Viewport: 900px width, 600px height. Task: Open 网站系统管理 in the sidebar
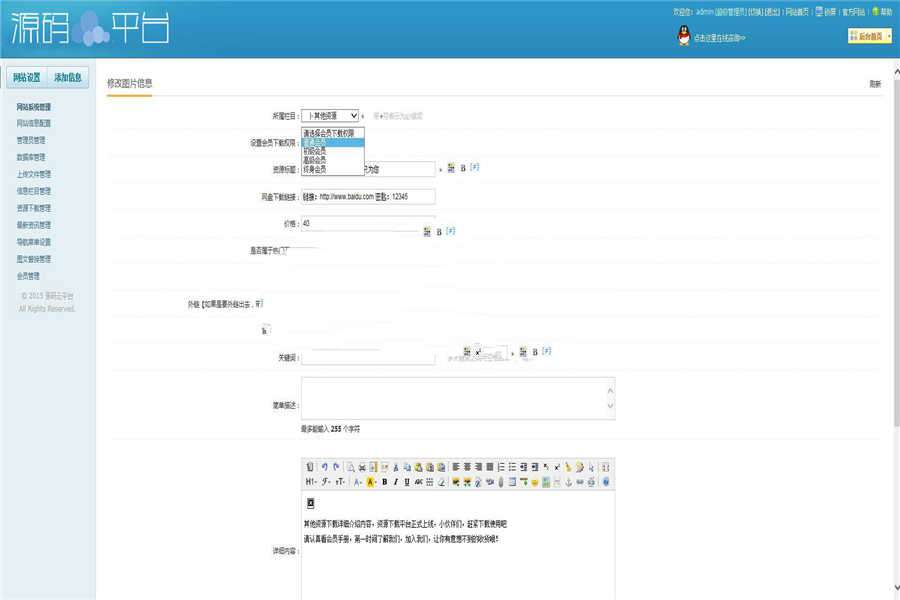[x=33, y=107]
